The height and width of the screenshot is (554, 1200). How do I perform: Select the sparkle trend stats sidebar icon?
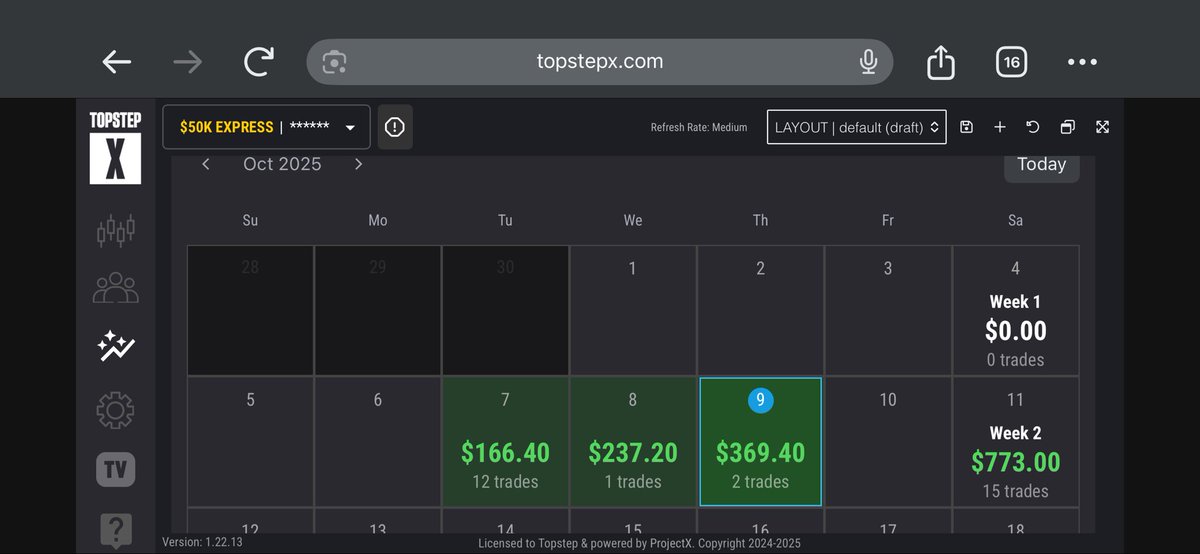pos(115,347)
